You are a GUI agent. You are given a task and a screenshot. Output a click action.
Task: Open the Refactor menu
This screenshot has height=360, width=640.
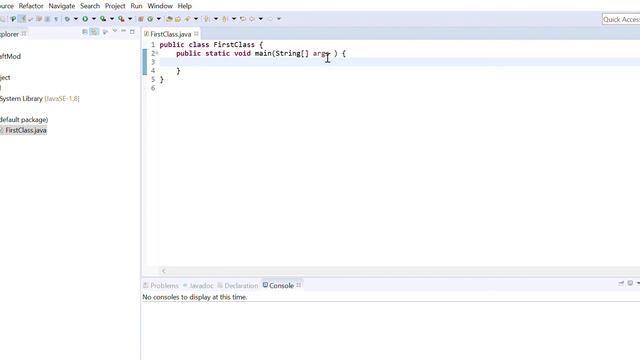31,6
